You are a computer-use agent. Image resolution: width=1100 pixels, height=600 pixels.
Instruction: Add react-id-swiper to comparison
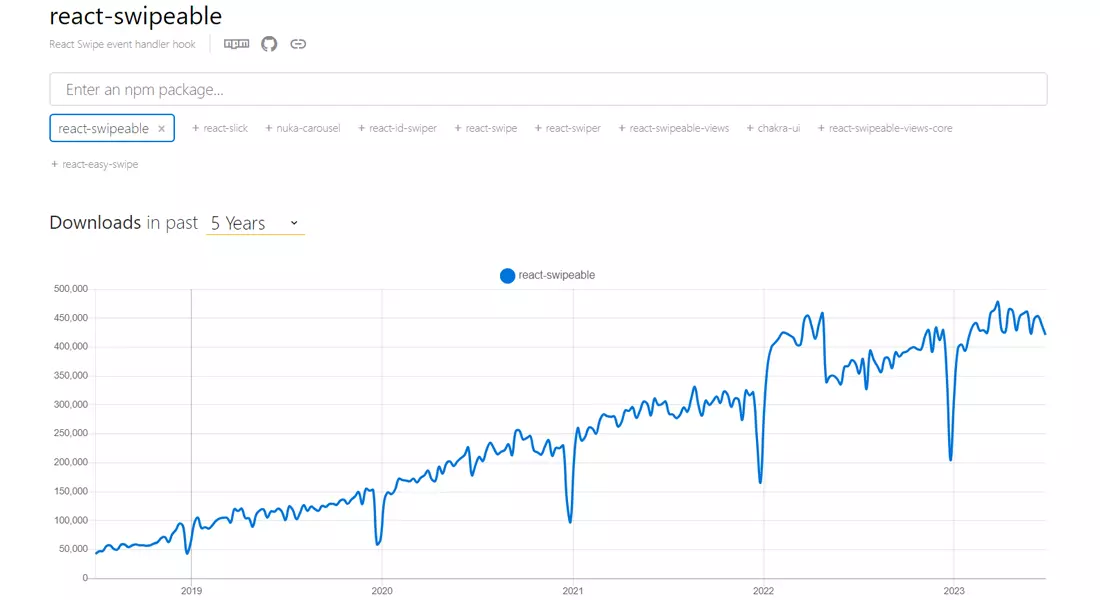click(397, 128)
